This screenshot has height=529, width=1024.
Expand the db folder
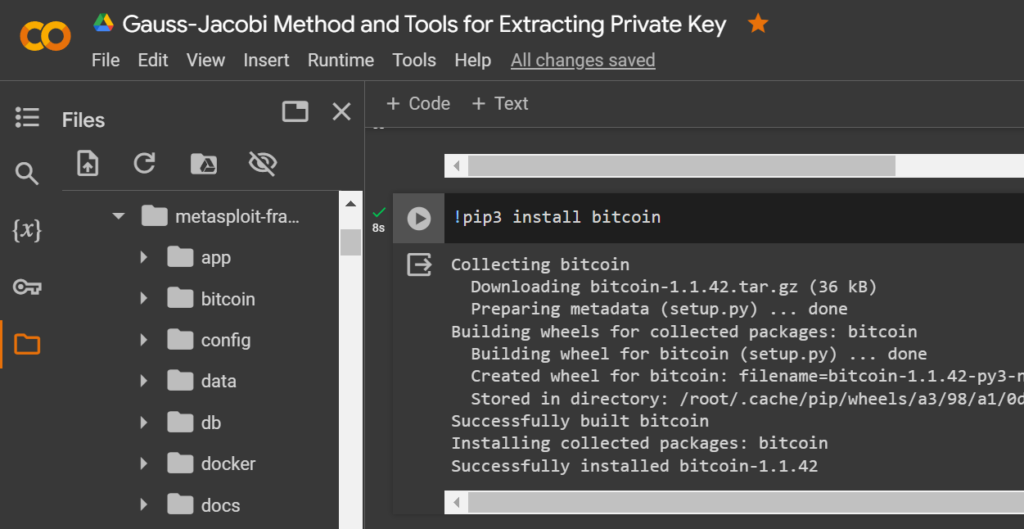pos(144,423)
